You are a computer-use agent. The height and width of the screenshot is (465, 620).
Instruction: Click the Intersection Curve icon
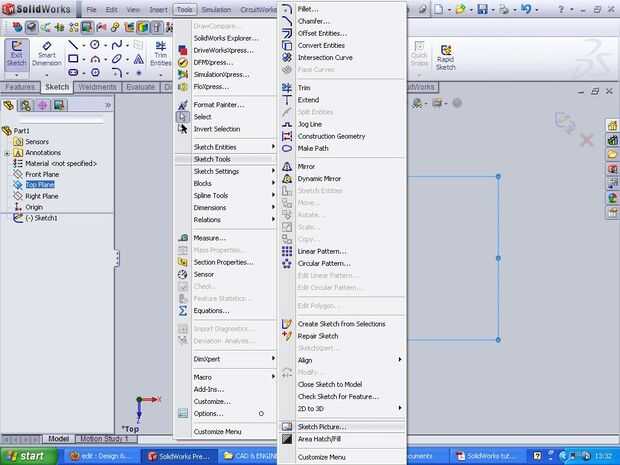point(287,58)
